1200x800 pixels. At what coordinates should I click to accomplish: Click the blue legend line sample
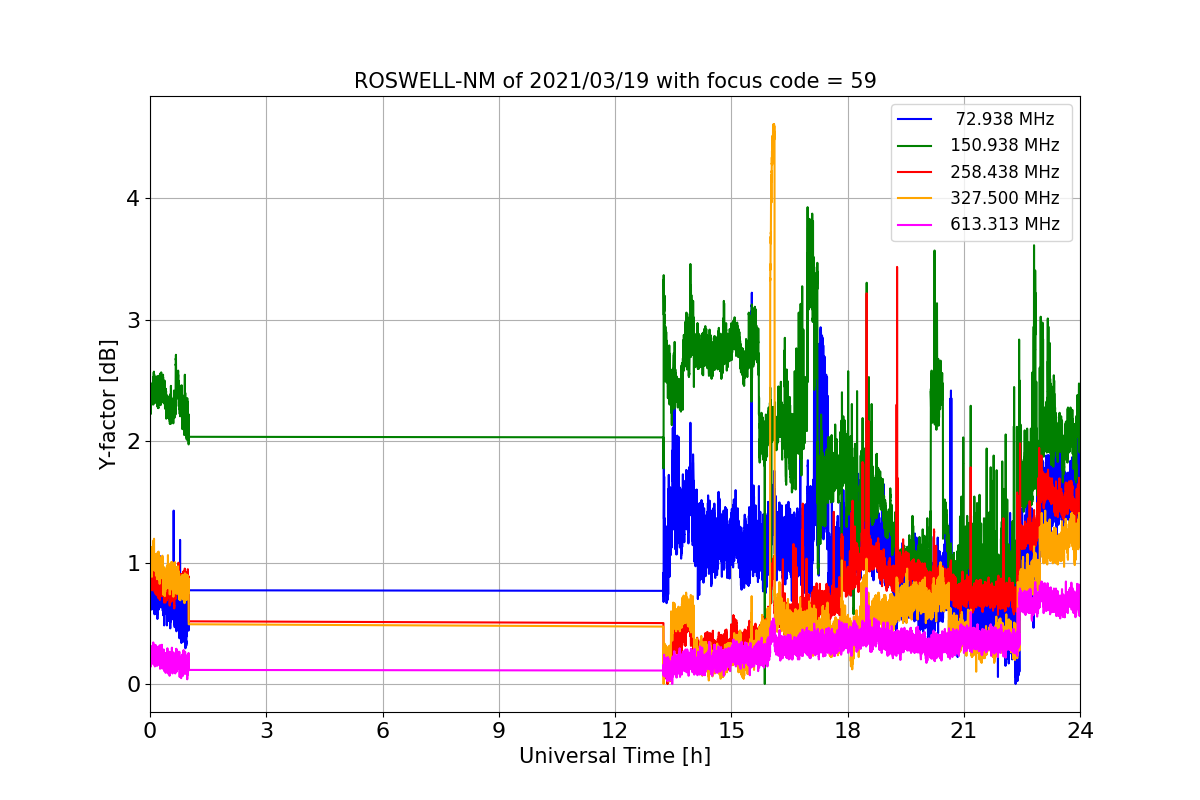(x=915, y=119)
